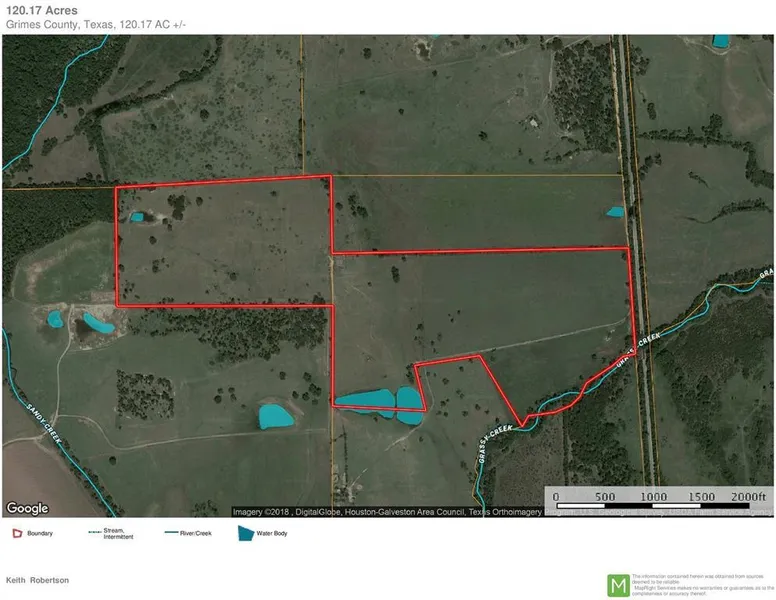Screen dimensions: 776x600
Task: Click the 2000ft label on scale bar
Action: (x=748, y=496)
